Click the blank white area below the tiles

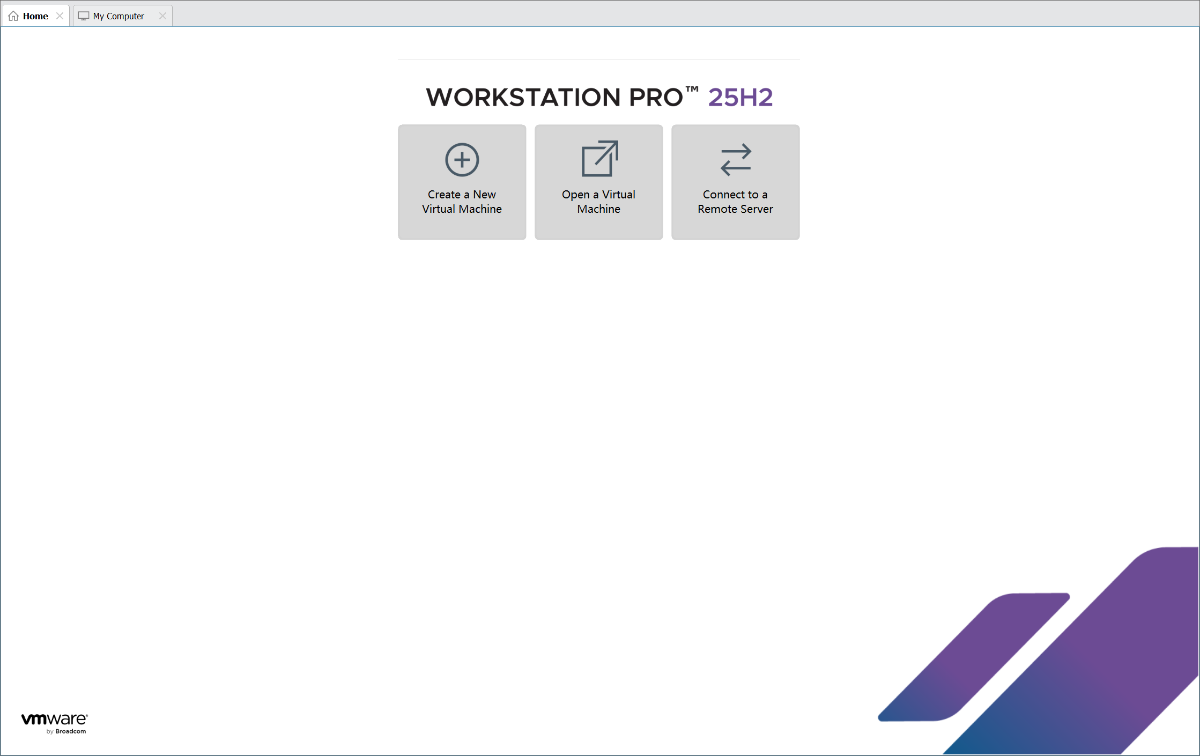(598, 420)
